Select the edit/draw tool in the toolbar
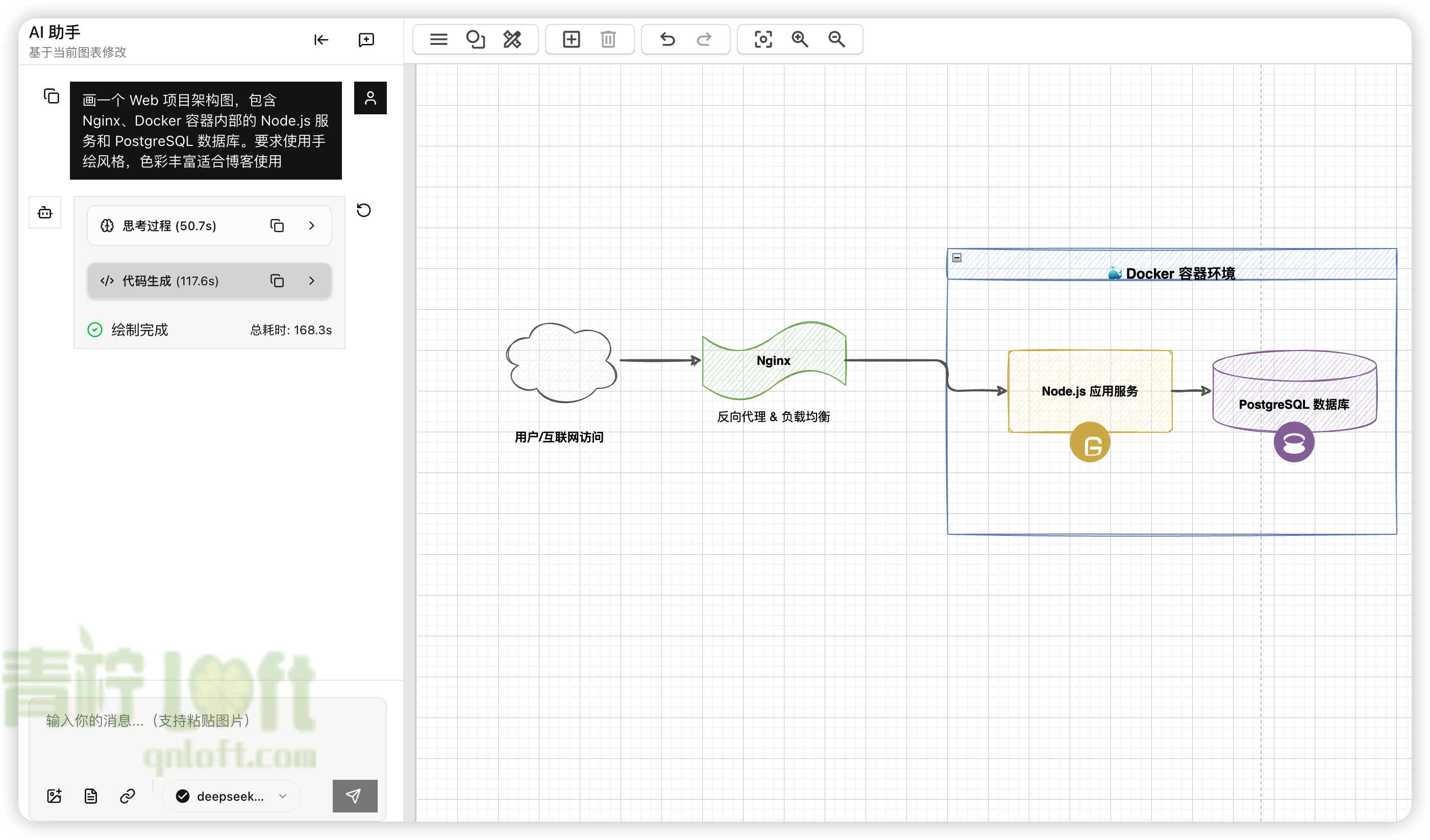This screenshot has height=840, width=1430. click(x=513, y=39)
